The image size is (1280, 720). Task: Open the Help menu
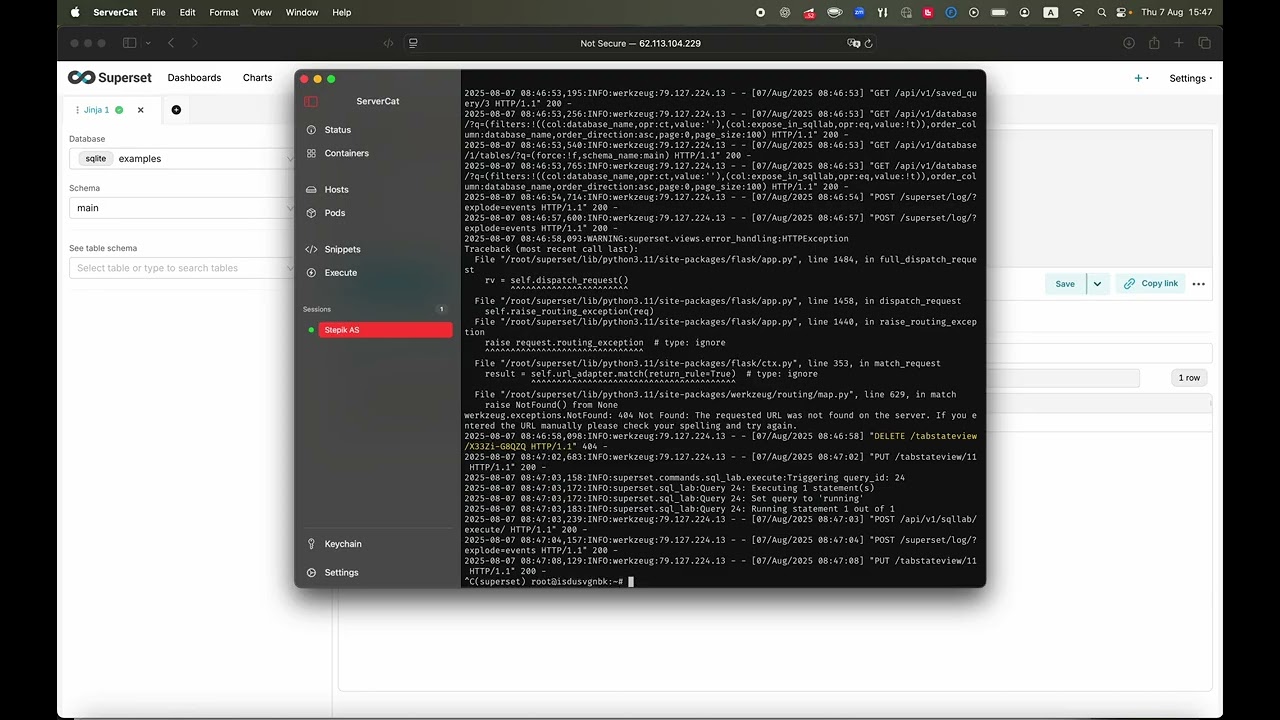(x=341, y=12)
